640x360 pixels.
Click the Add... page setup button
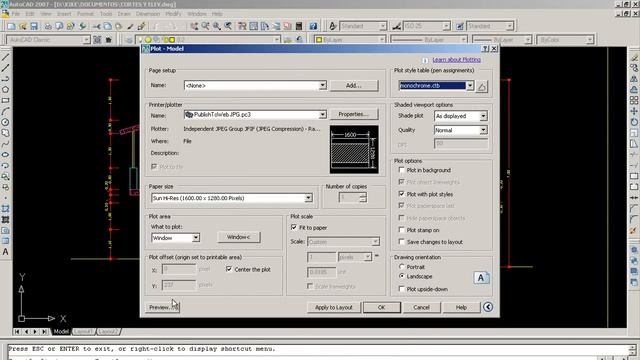tap(353, 85)
